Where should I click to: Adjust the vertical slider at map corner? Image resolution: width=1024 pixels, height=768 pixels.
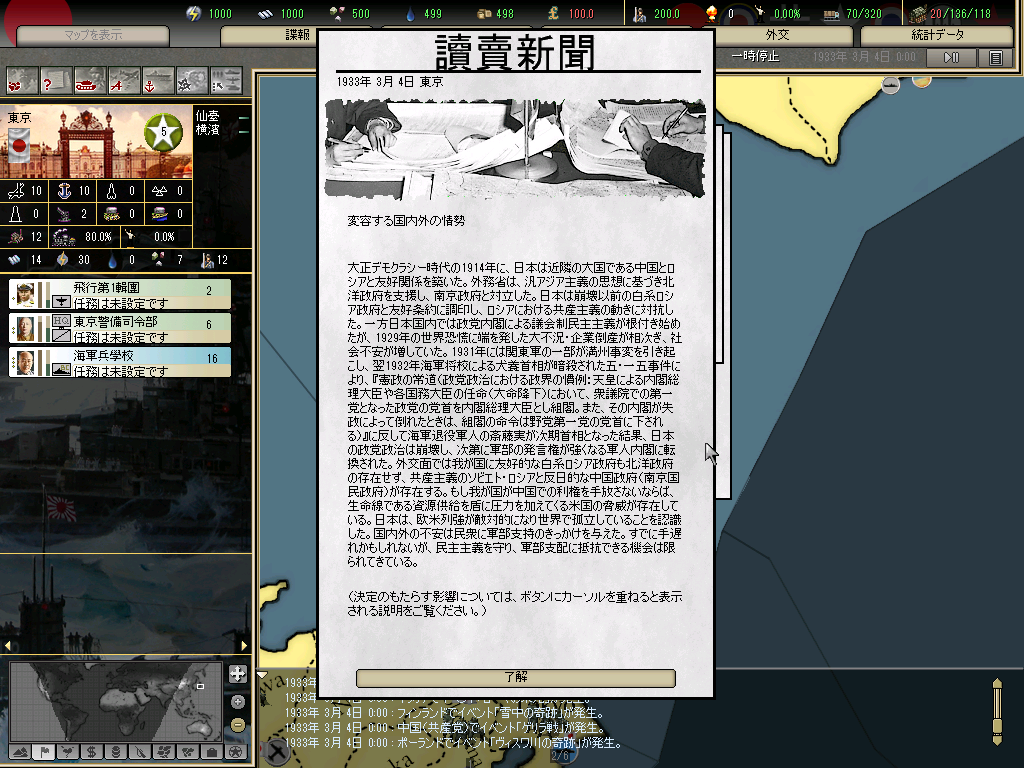(x=997, y=711)
